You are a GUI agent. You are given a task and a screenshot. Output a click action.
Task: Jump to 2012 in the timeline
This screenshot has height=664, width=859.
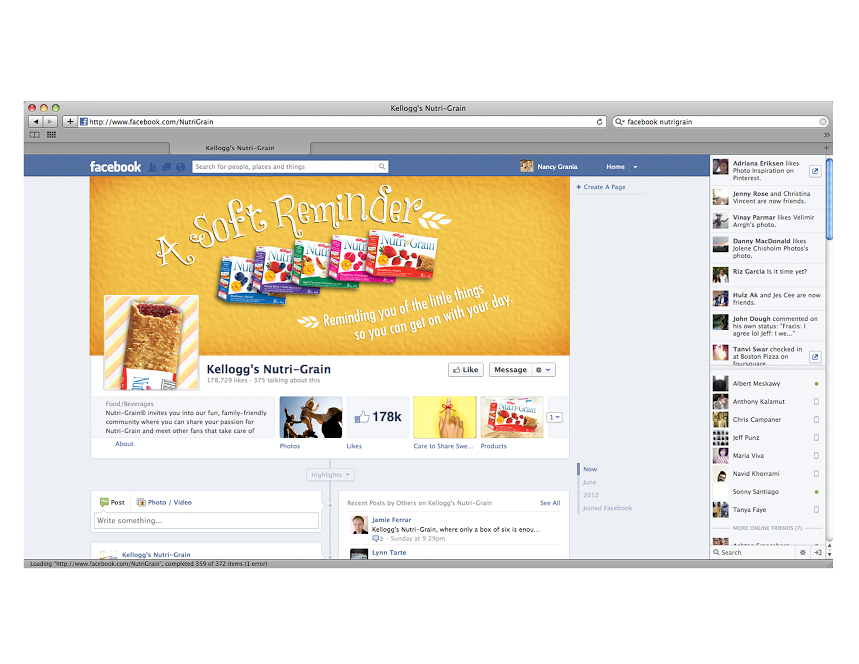click(x=591, y=495)
